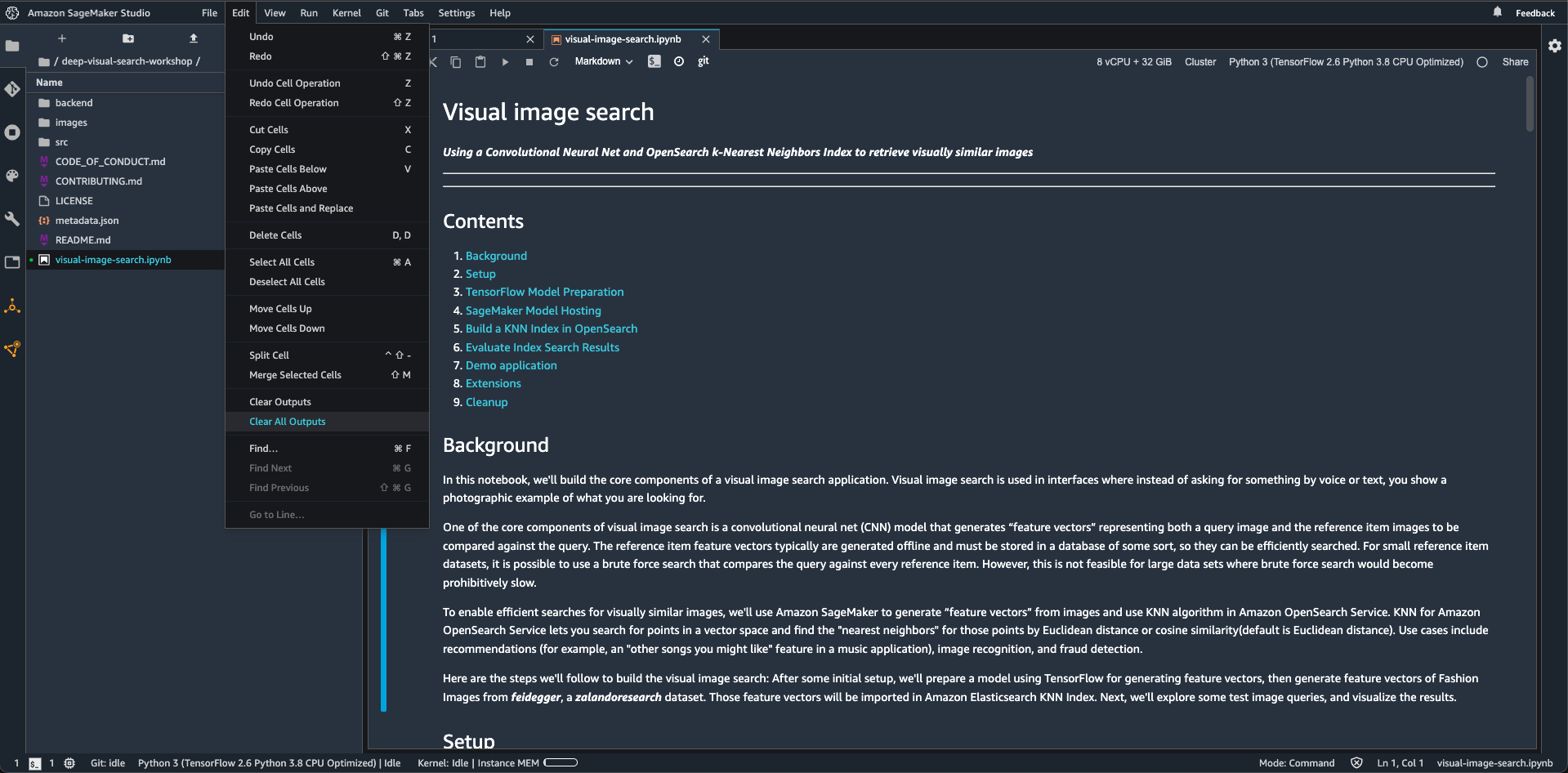Click status bar terminal count icon
This screenshot has height=773, width=1568.
pos(35,763)
